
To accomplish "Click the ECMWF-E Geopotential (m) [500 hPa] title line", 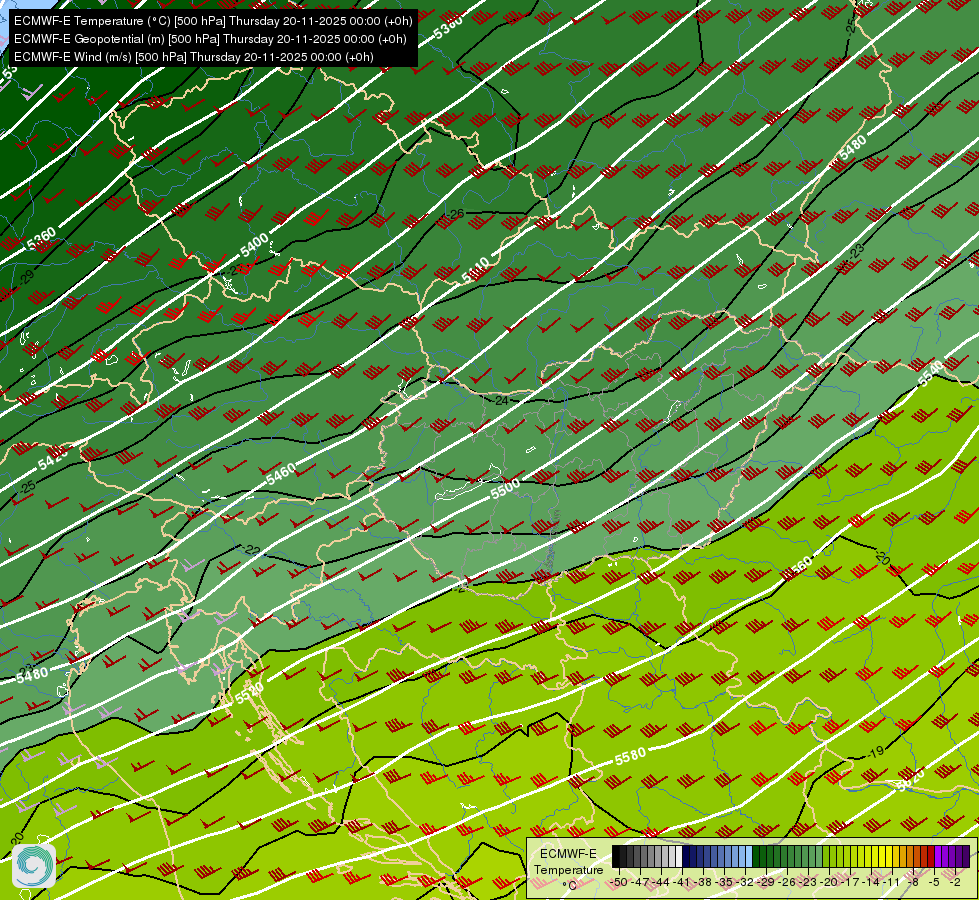I will (210, 39).
